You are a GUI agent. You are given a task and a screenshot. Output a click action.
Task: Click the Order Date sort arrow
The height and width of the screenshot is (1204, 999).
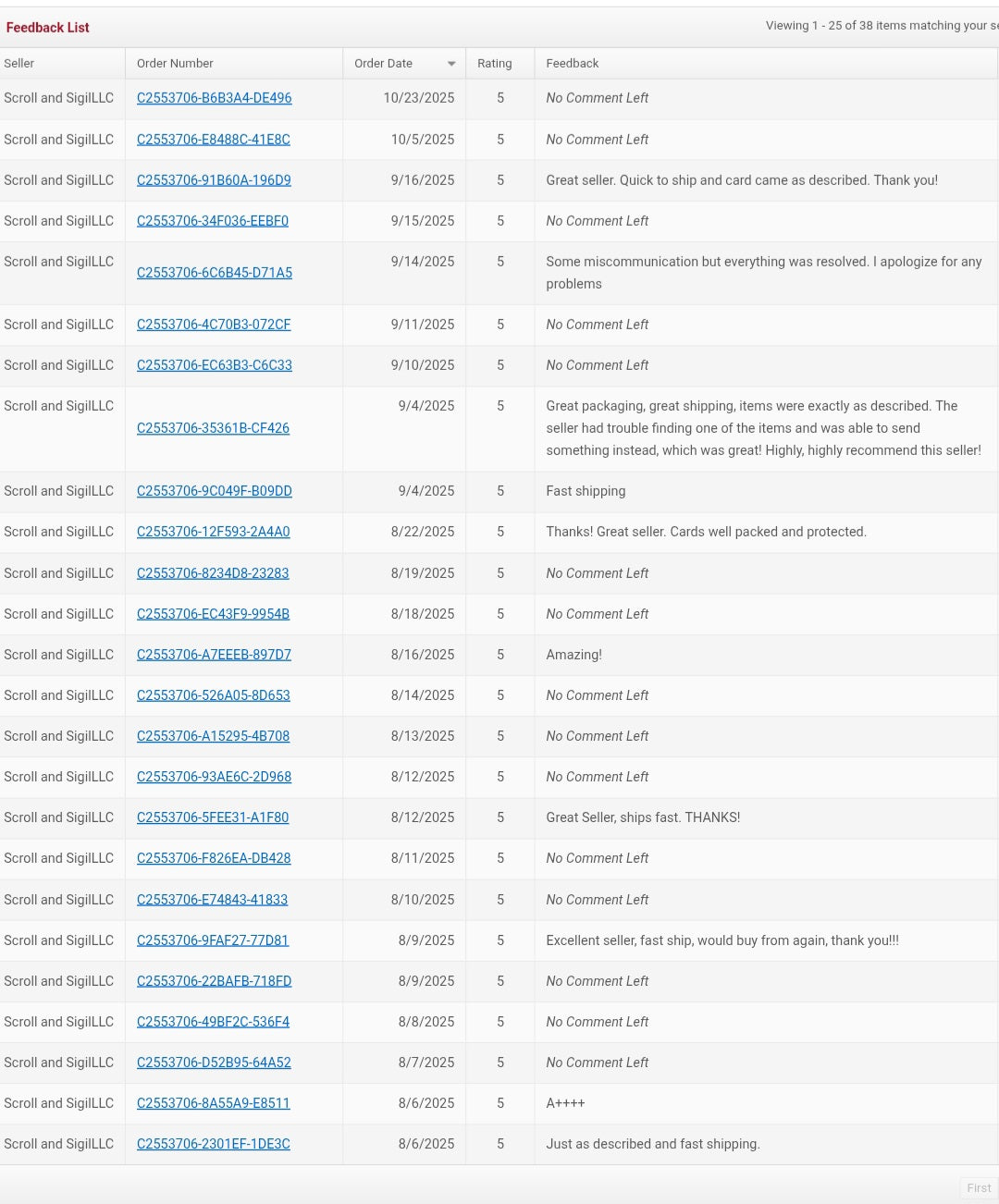[451, 64]
